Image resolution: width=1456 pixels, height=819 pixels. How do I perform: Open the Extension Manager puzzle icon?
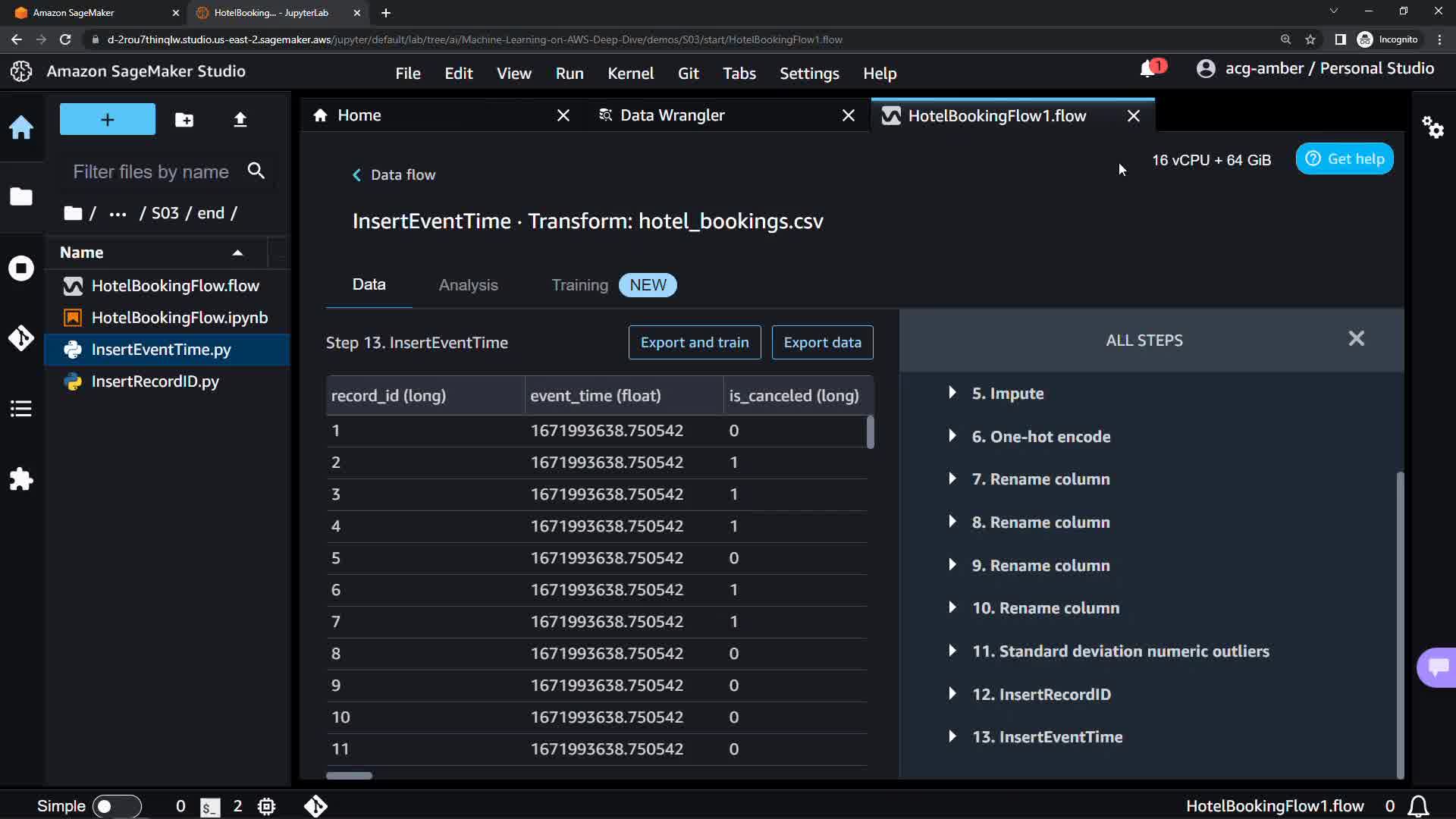pyautogui.click(x=21, y=479)
